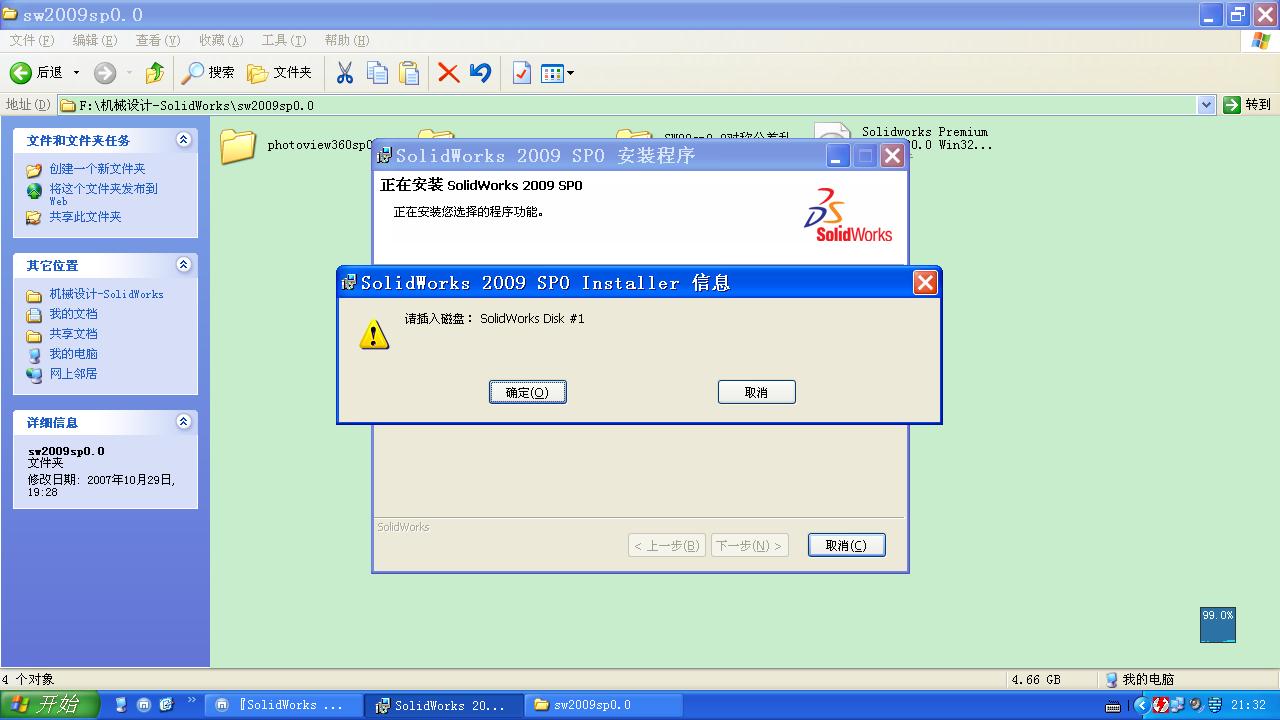Click the blue Undo arrow icon
This screenshot has width=1280, height=720.
point(481,73)
